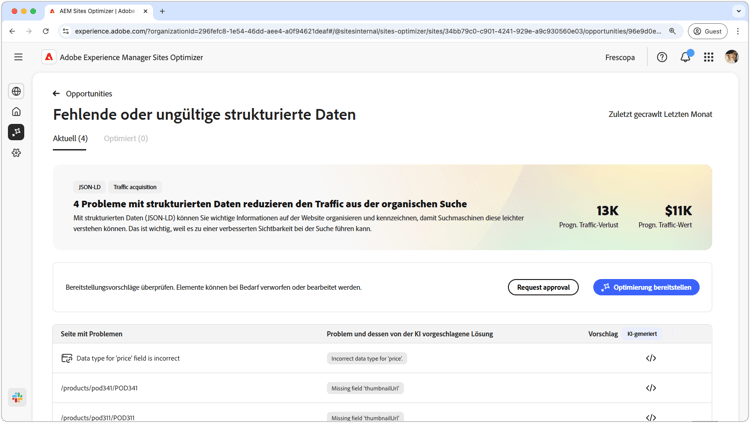Viewport: 750px width, 423px height.
Task: Switch to the Optimiert (0) tab
Action: 126,138
